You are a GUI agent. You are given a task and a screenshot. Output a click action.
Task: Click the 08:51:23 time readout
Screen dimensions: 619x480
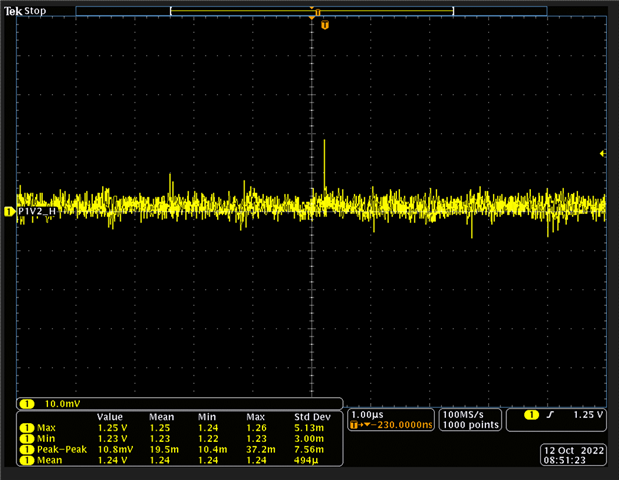565,460
